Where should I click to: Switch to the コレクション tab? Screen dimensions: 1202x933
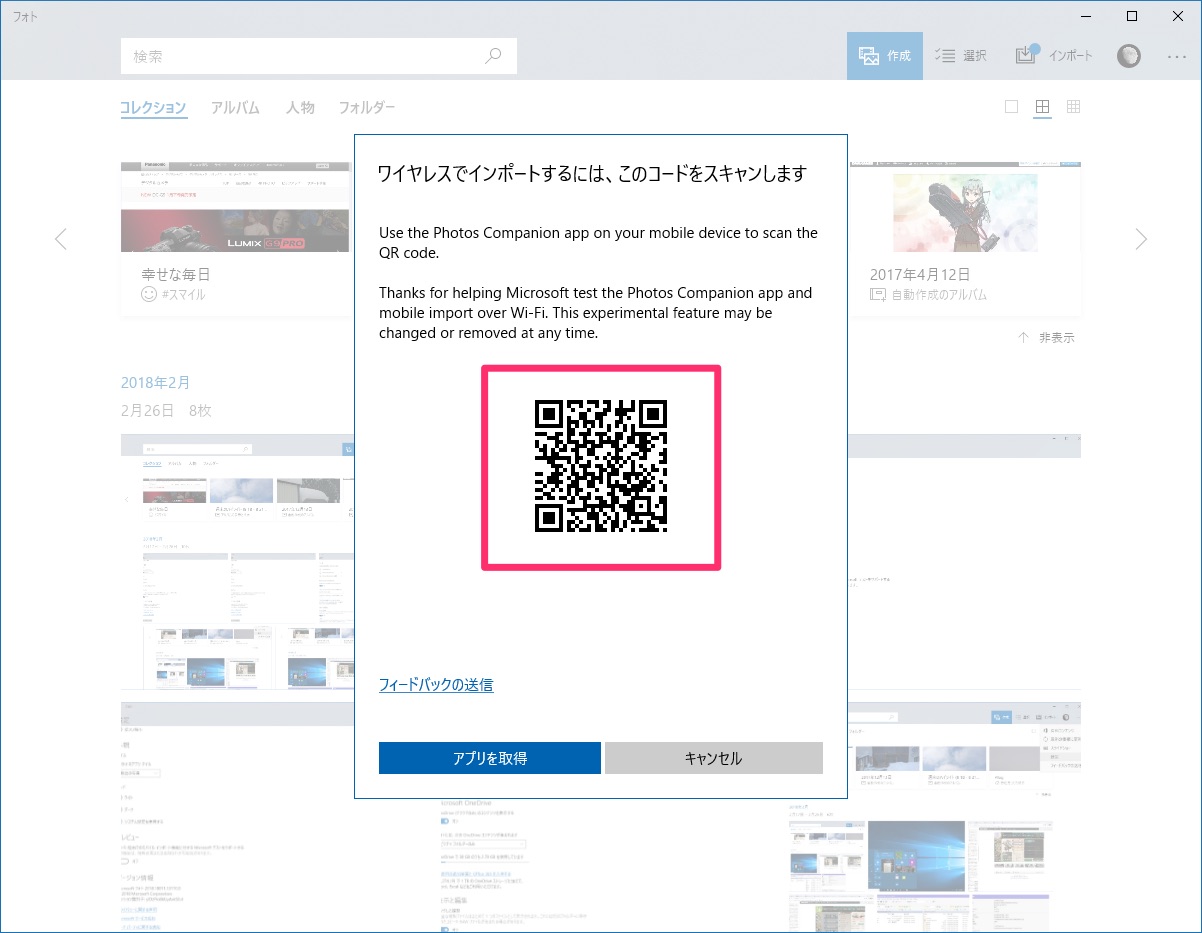click(x=153, y=108)
